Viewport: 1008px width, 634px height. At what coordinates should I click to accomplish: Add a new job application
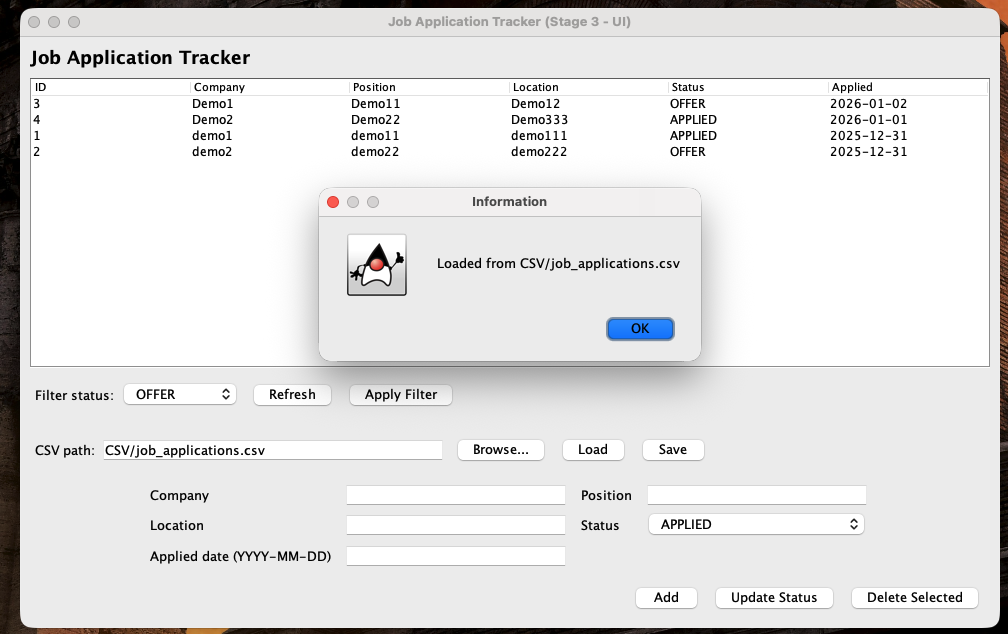pyautogui.click(x=666, y=597)
